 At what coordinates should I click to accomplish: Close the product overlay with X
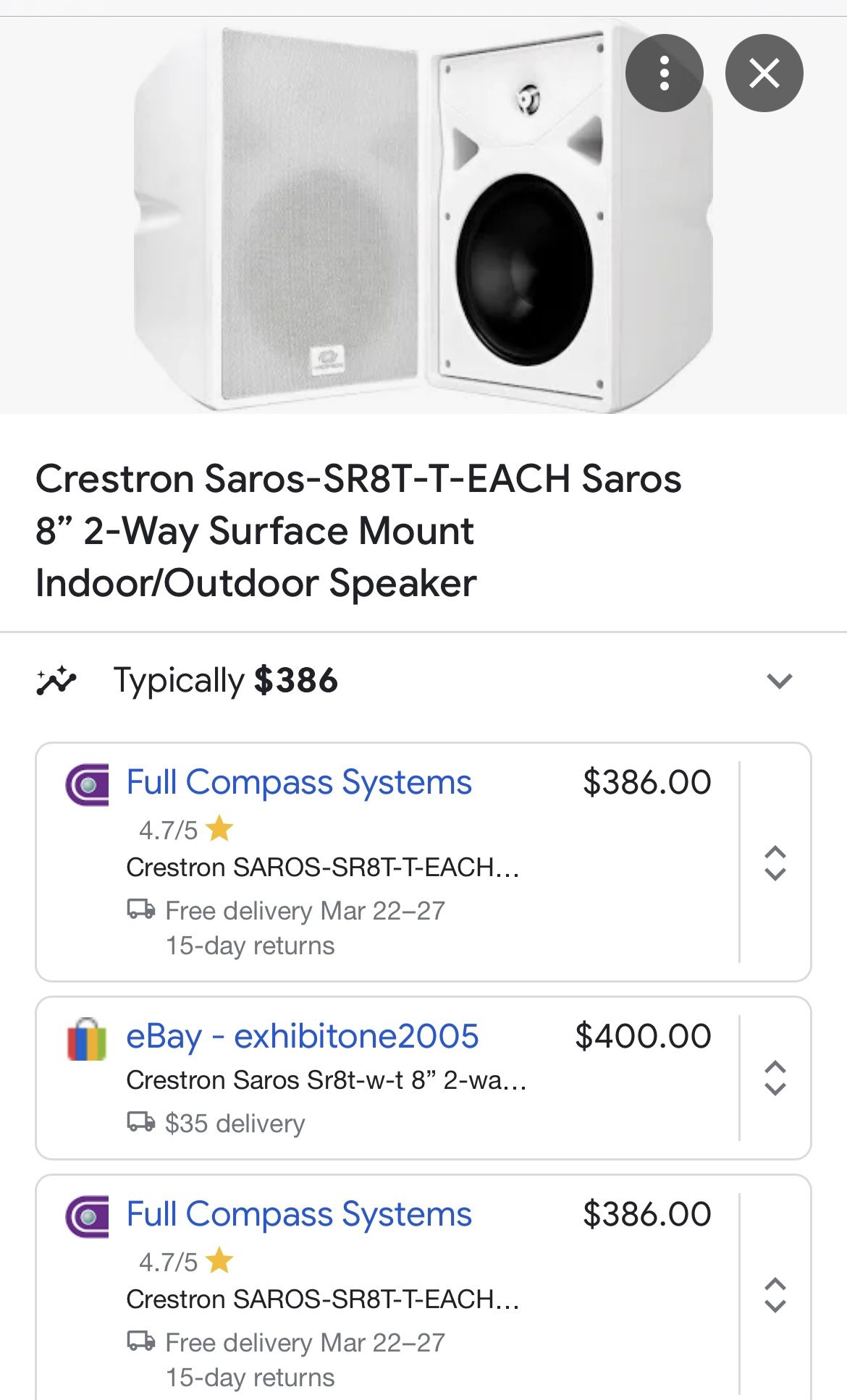[x=764, y=73]
